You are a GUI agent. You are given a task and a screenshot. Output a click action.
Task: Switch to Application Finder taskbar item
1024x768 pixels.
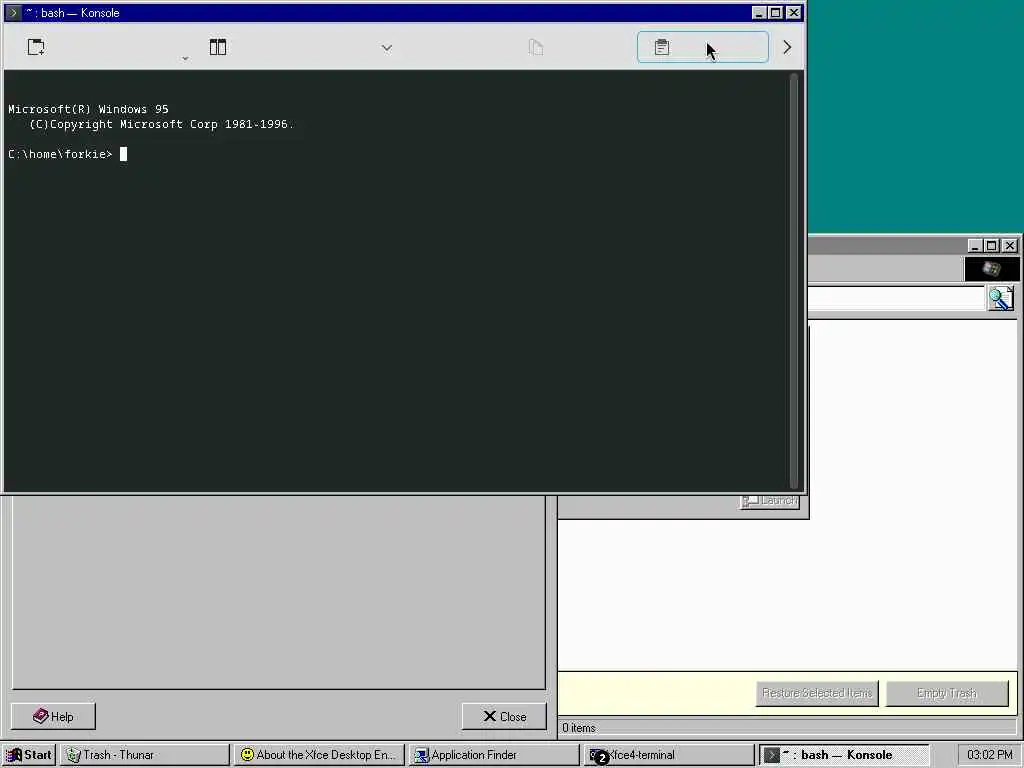(x=494, y=755)
